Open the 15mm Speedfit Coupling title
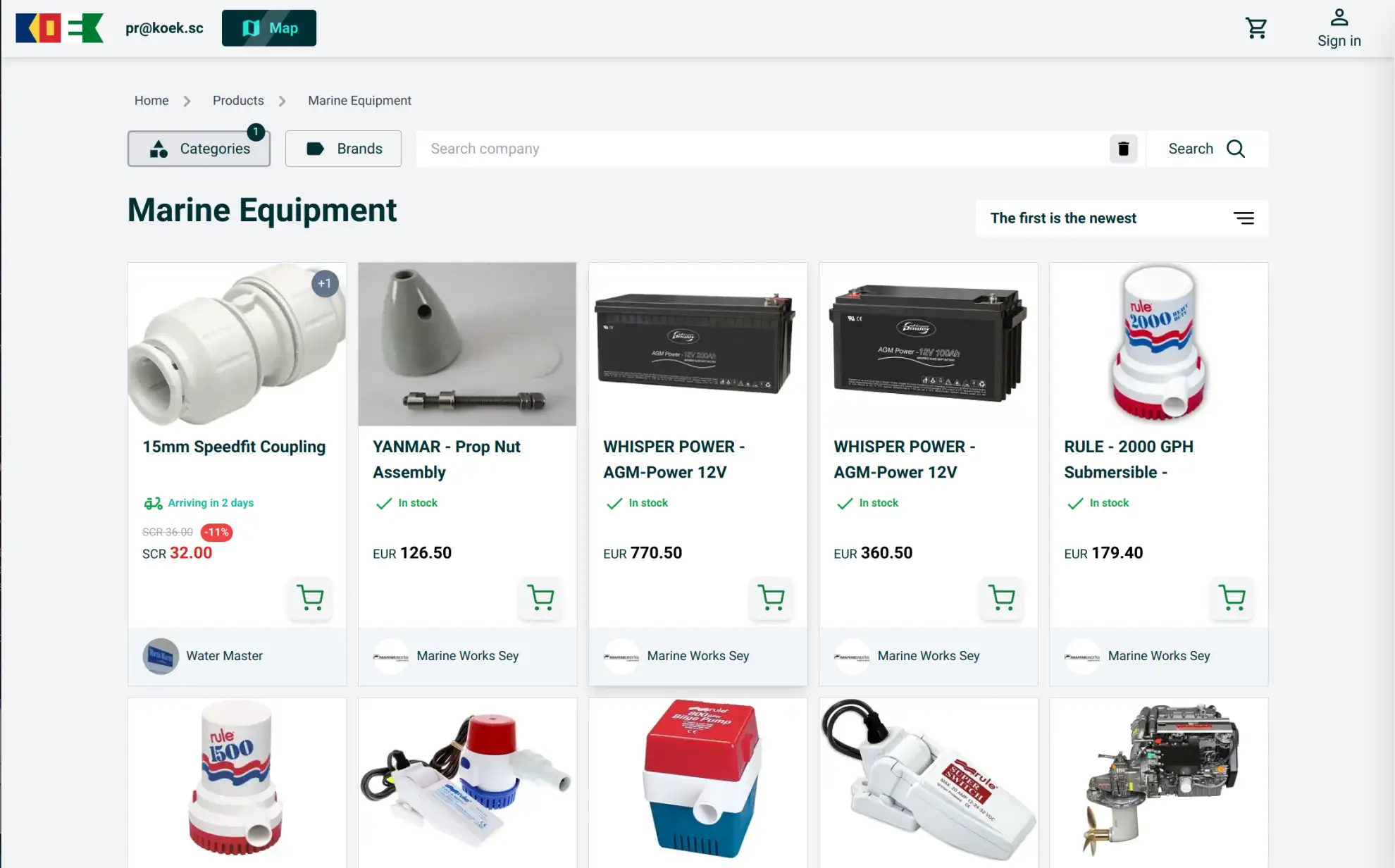This screenshot has width=1395, height=868. [x=234, y=447]
